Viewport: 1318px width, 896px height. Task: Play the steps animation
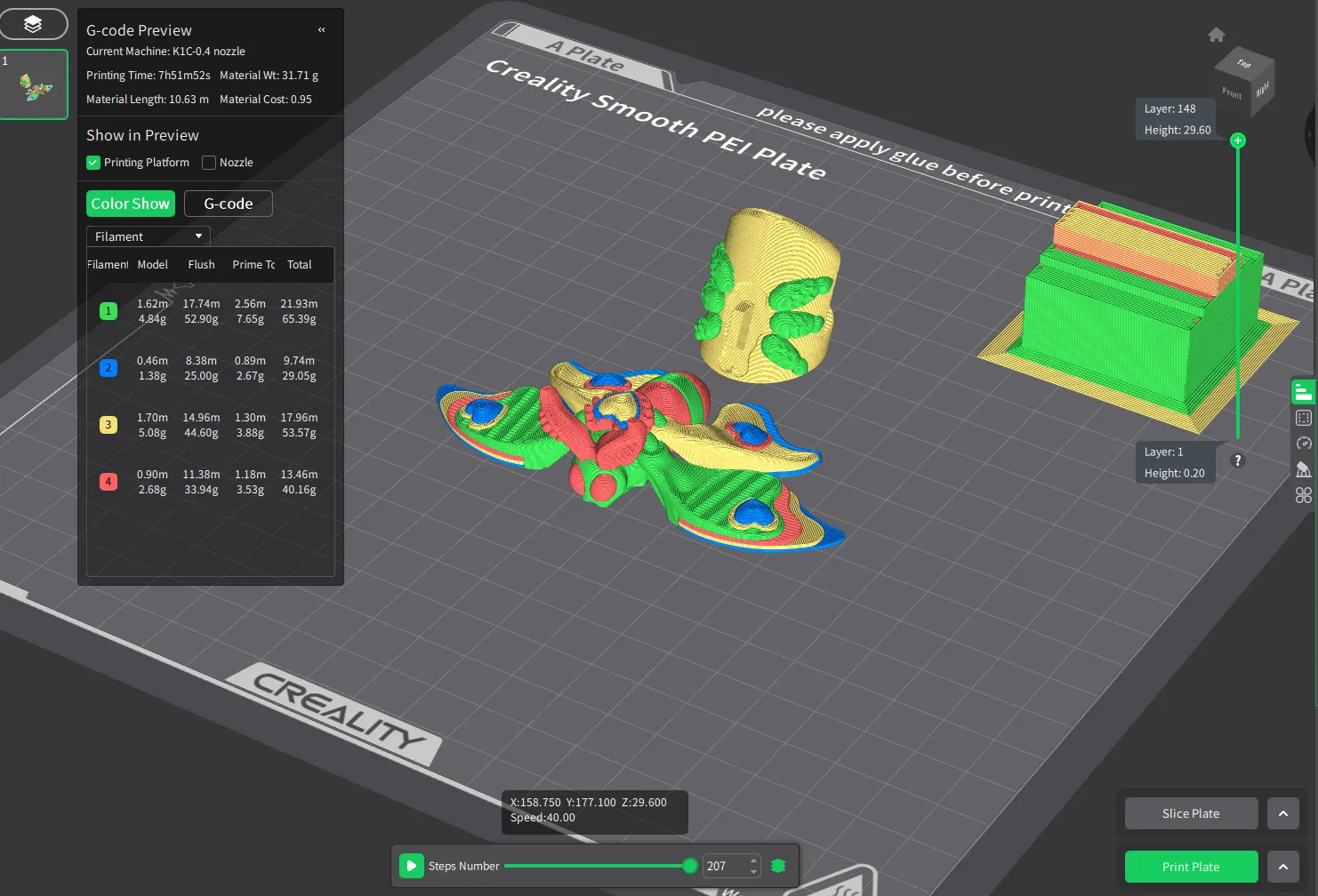[x=411, y=866]
